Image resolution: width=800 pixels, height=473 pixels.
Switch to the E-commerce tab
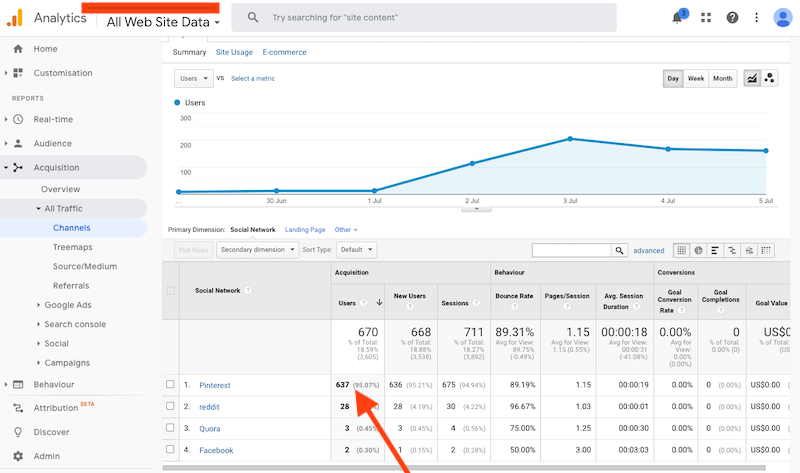tap(284, 52)
